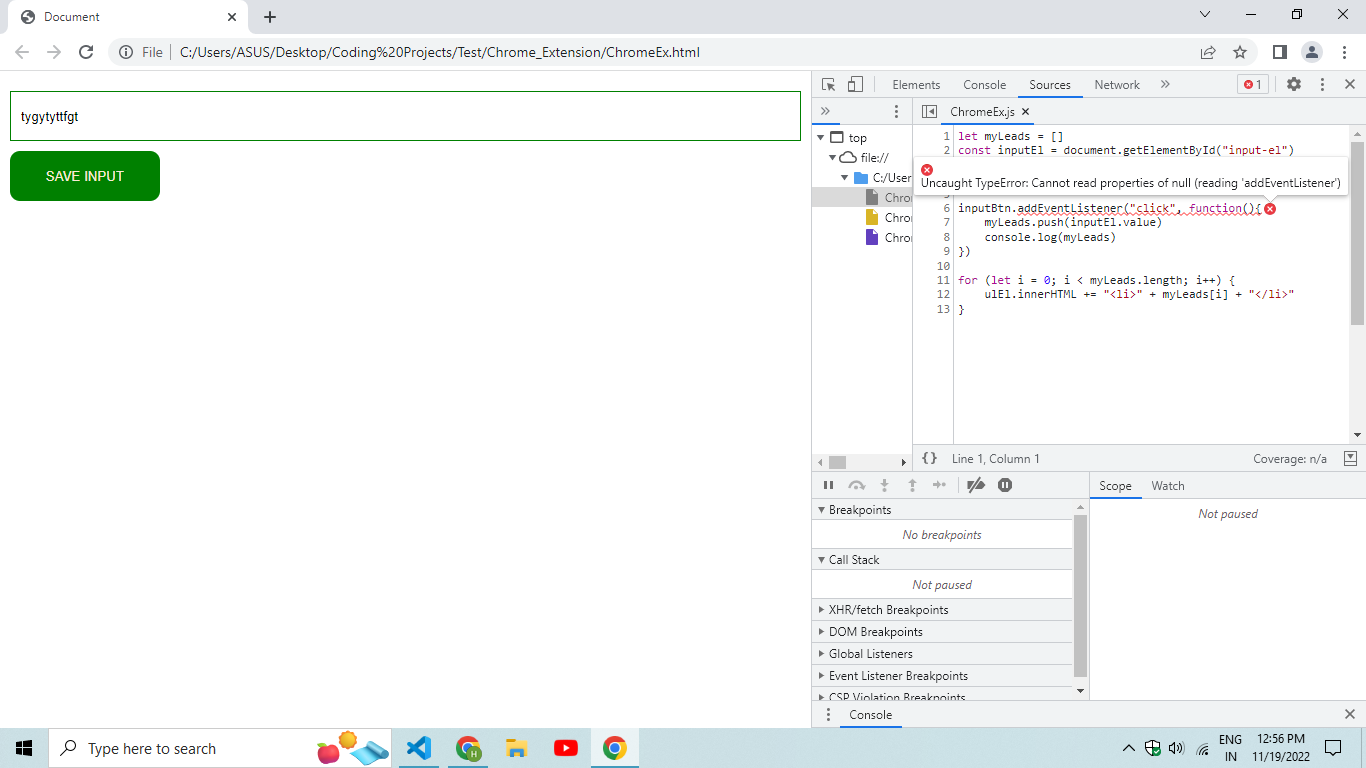Click the step out debugger icon
Viewport: 1366px width, 768px height.
[x=912, y=485]
